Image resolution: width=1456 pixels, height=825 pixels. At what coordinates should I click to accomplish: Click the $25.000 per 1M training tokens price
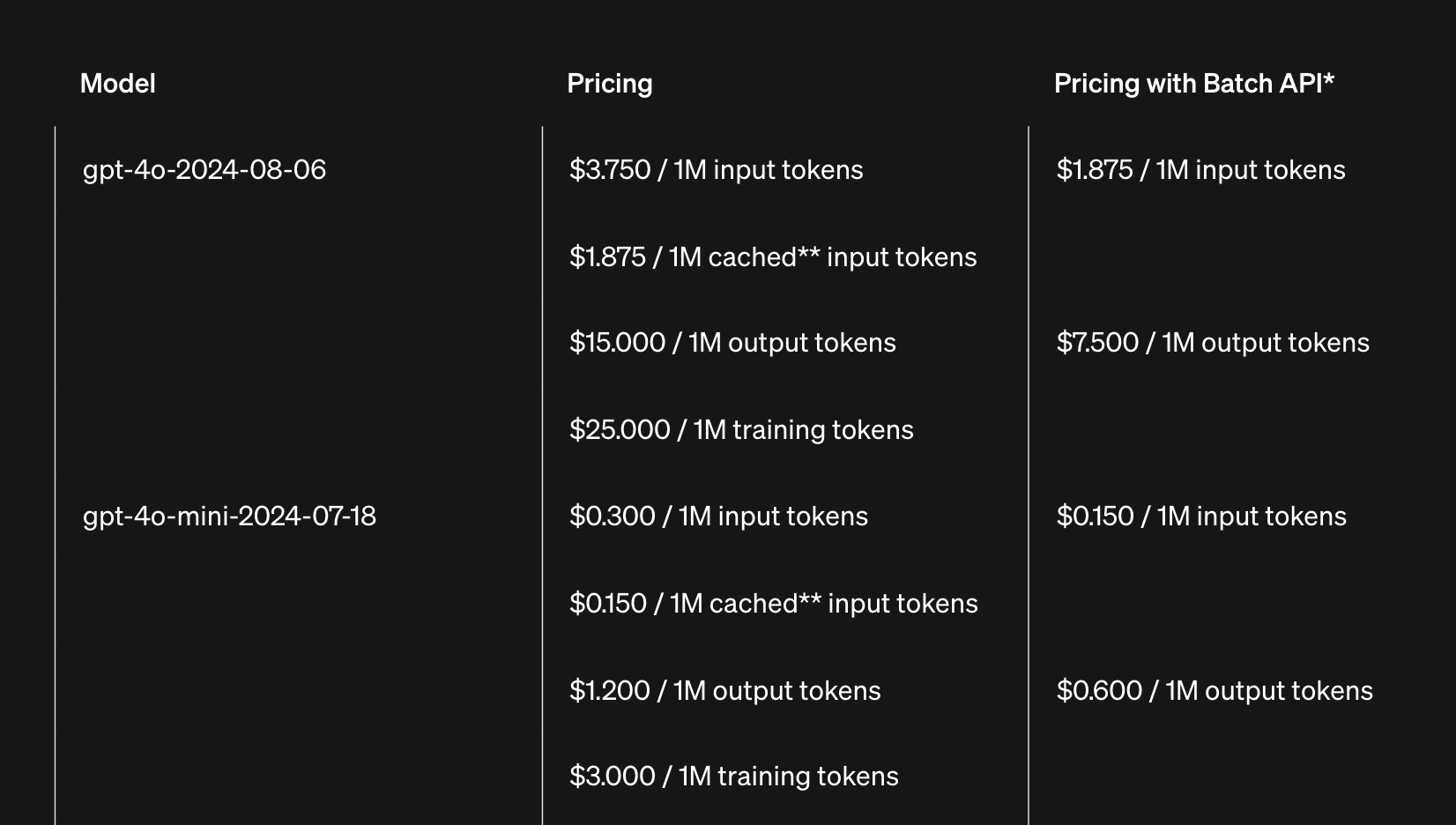(x=741, y=429)
